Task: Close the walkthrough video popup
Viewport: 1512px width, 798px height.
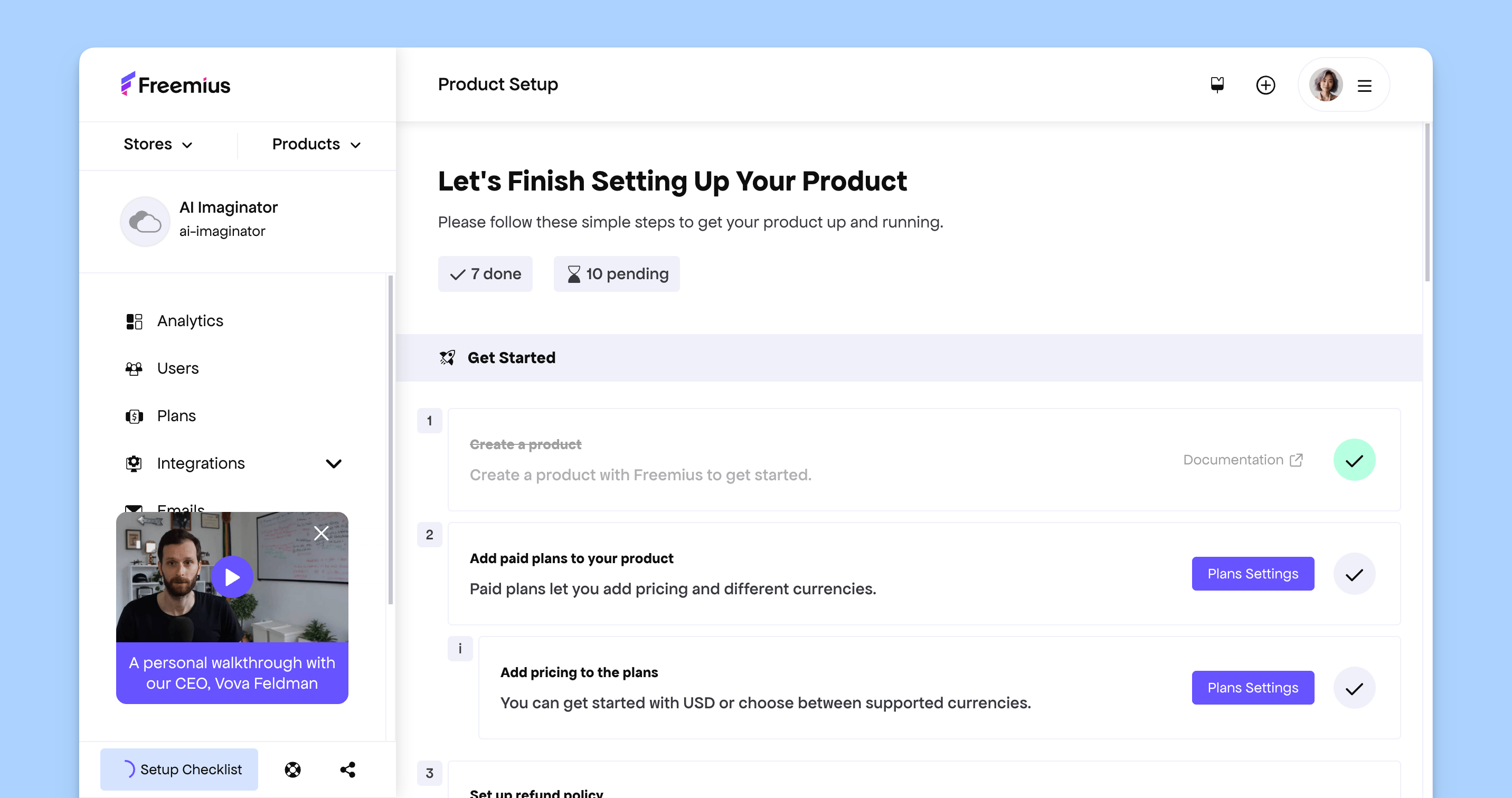Action: click(321, 534)
